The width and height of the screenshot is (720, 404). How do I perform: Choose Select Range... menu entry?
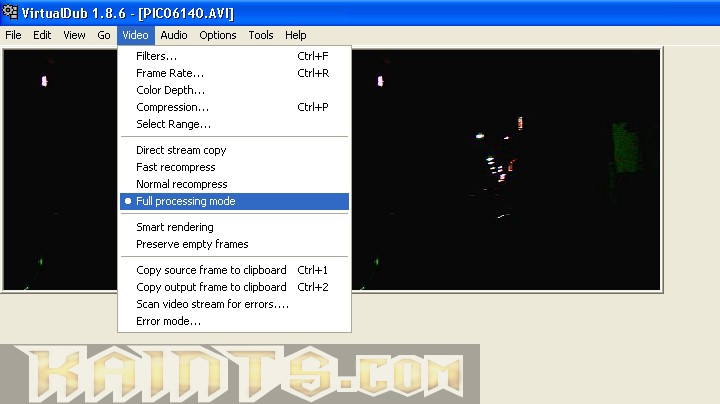(234, 124)
